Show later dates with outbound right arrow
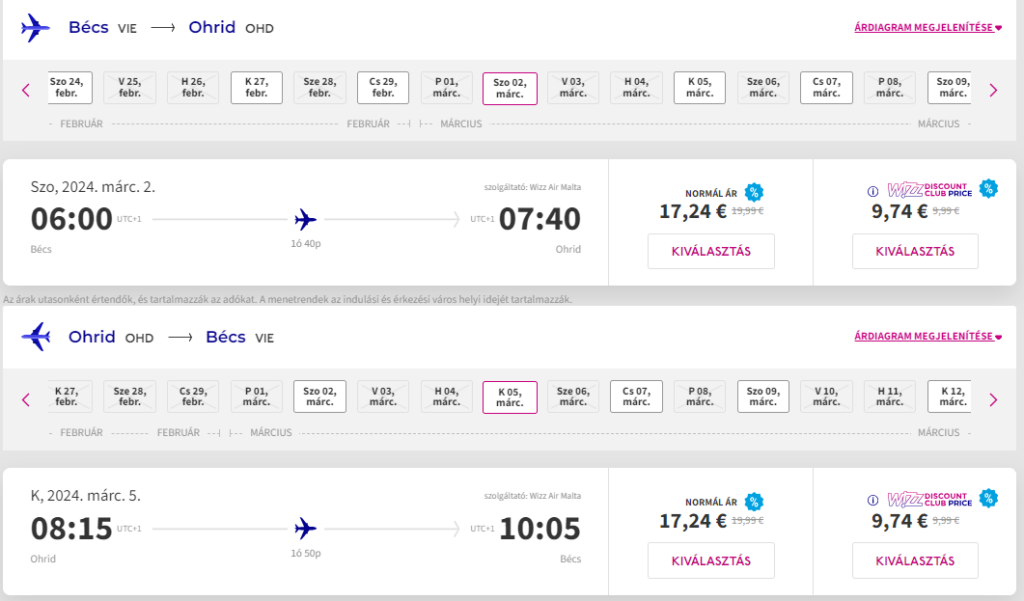 [993, 90]
